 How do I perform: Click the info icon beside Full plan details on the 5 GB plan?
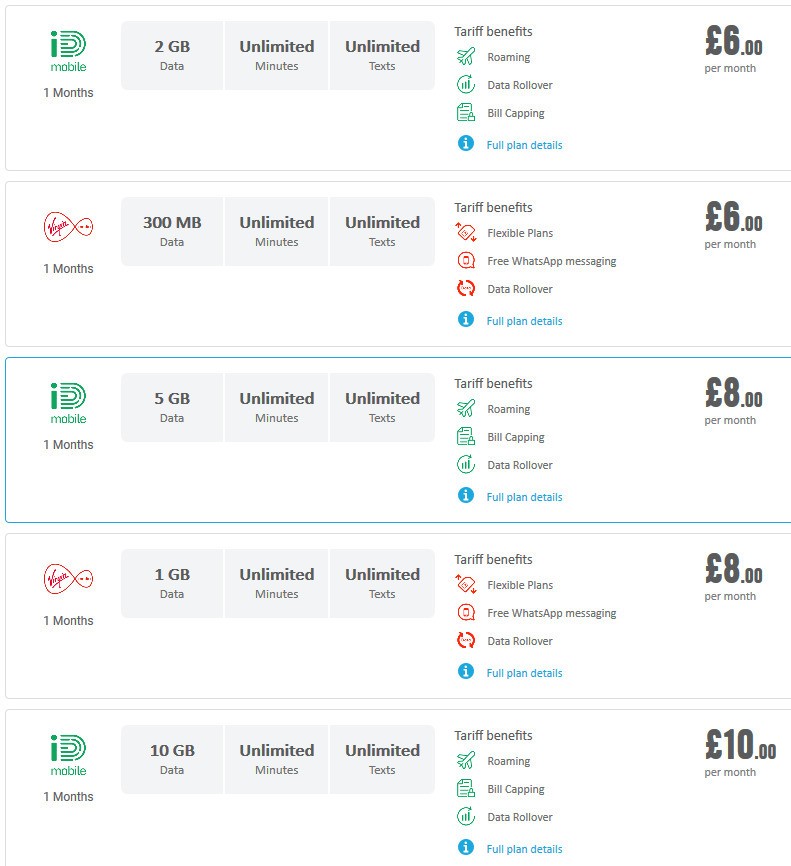coord(465,496)
